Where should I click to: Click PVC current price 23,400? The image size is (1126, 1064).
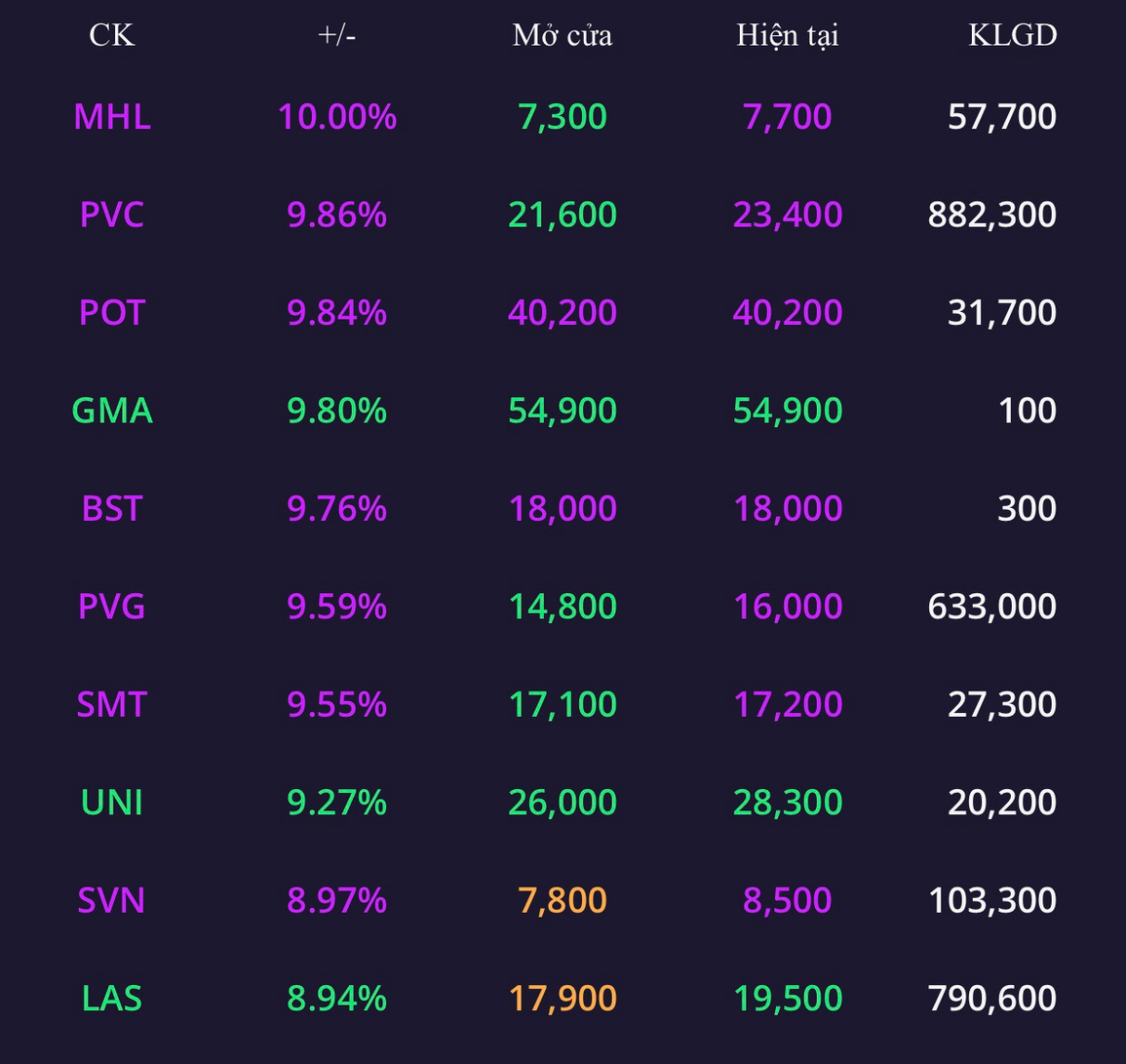pos(787,215)
